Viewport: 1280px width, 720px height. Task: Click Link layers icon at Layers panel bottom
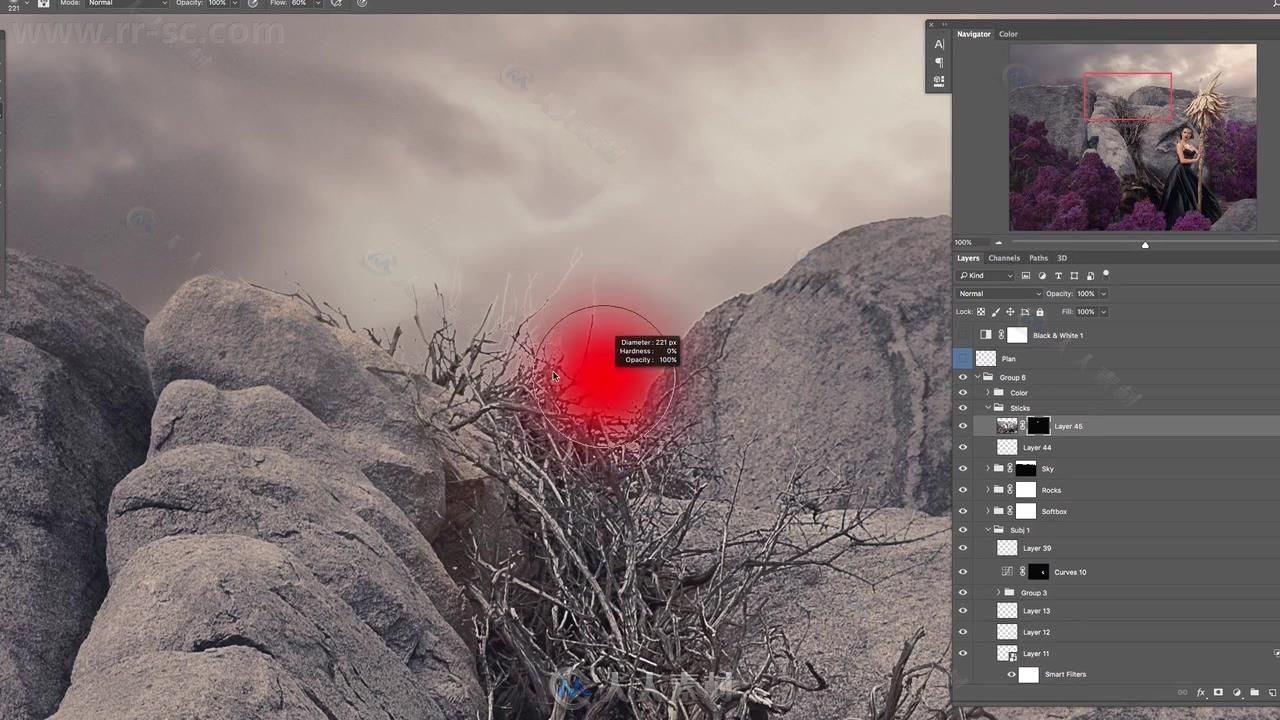click(1182, 692)
